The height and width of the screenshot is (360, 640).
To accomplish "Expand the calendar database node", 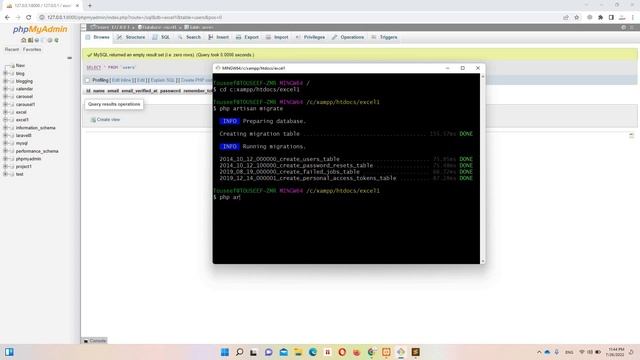I will [x=5, y=89].
